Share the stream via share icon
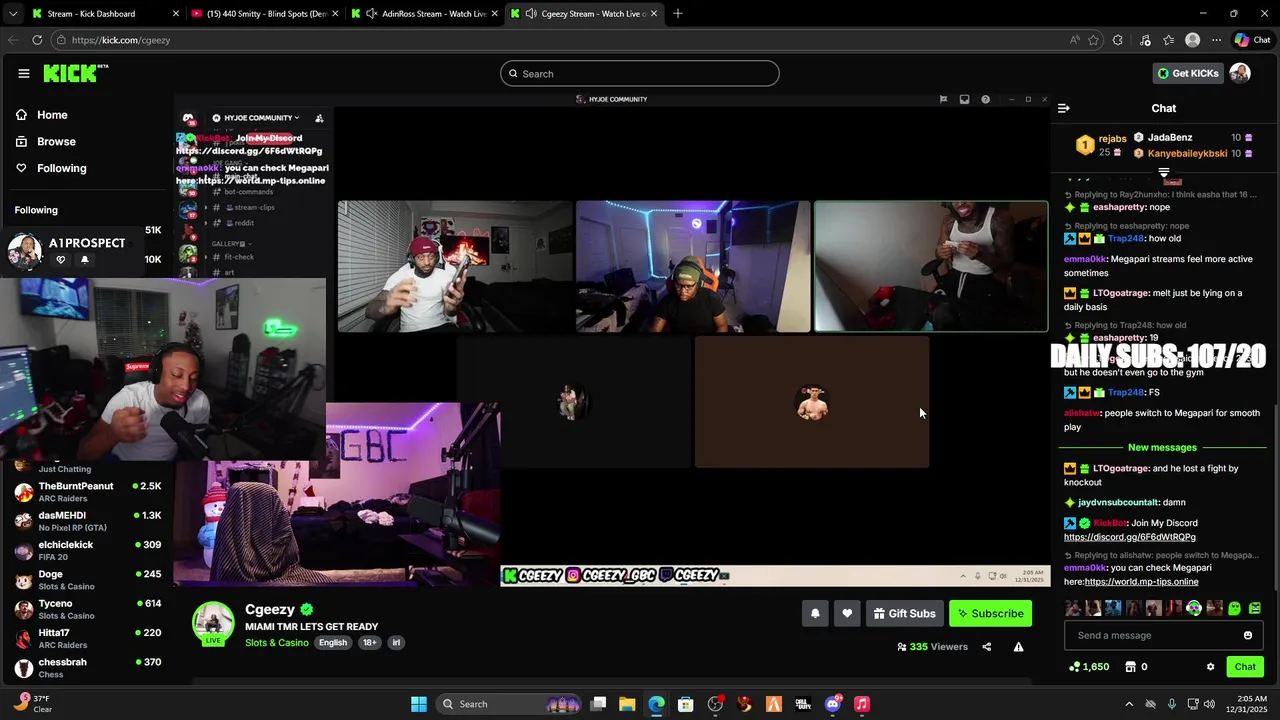 [986, 647]
